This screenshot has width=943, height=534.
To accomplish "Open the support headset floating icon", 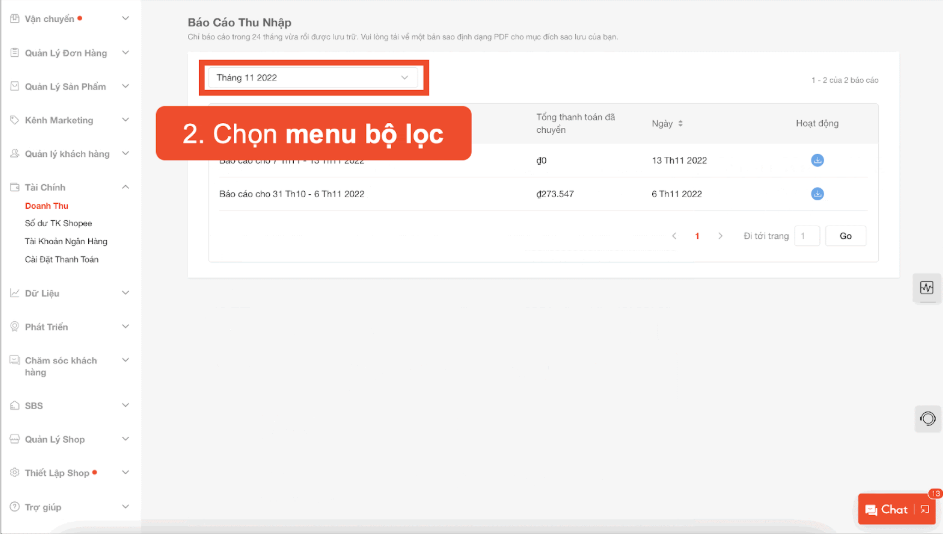I will pyautogui.click(x=927, y=419).
